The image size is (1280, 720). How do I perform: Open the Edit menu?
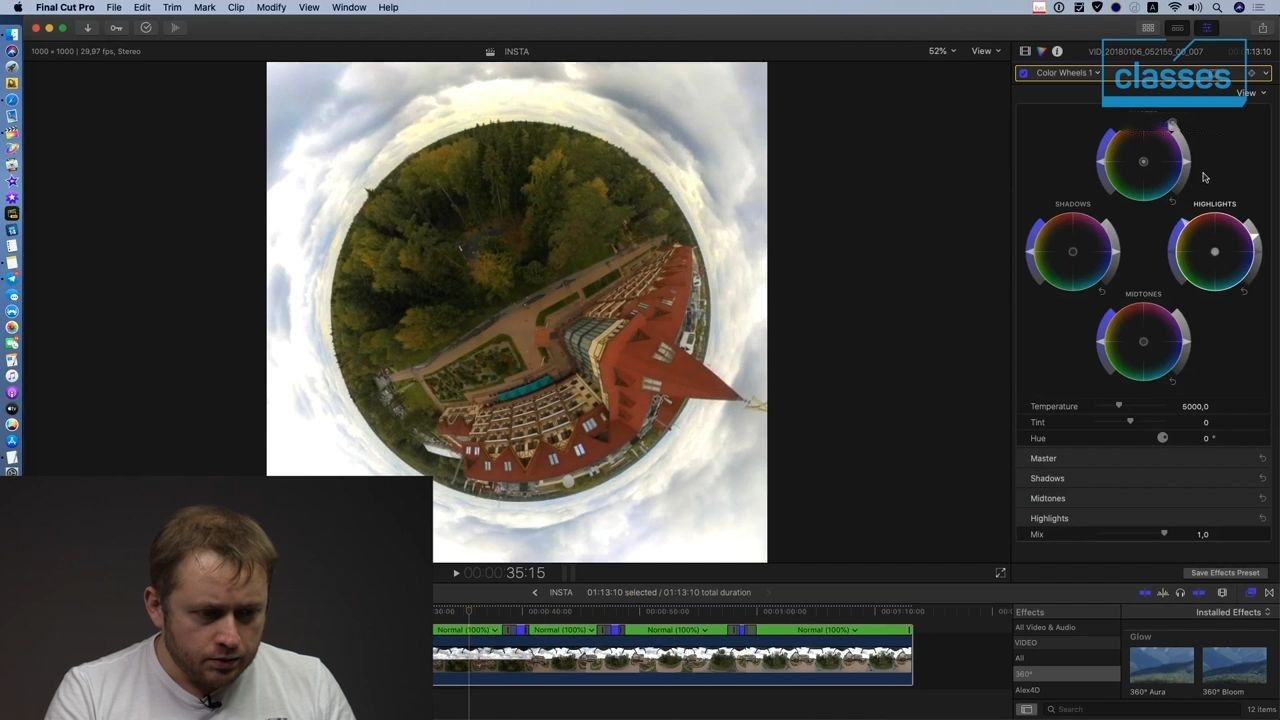point(142,7)
